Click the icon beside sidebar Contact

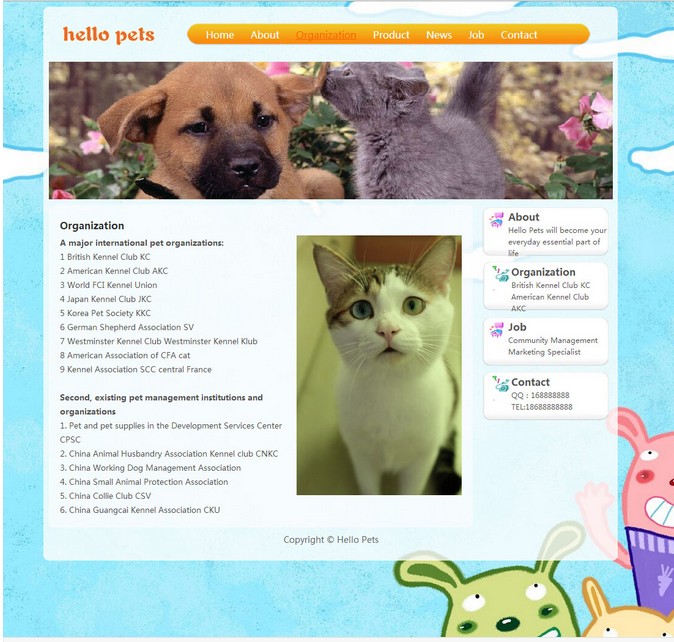point(500,384)
